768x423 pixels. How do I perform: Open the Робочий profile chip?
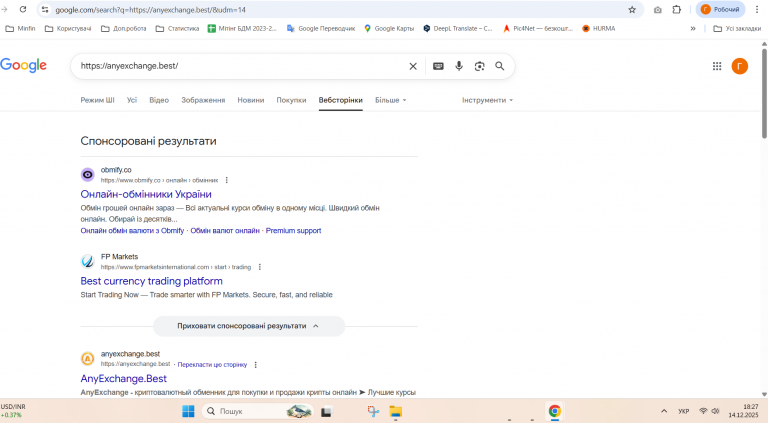point(720,9)
